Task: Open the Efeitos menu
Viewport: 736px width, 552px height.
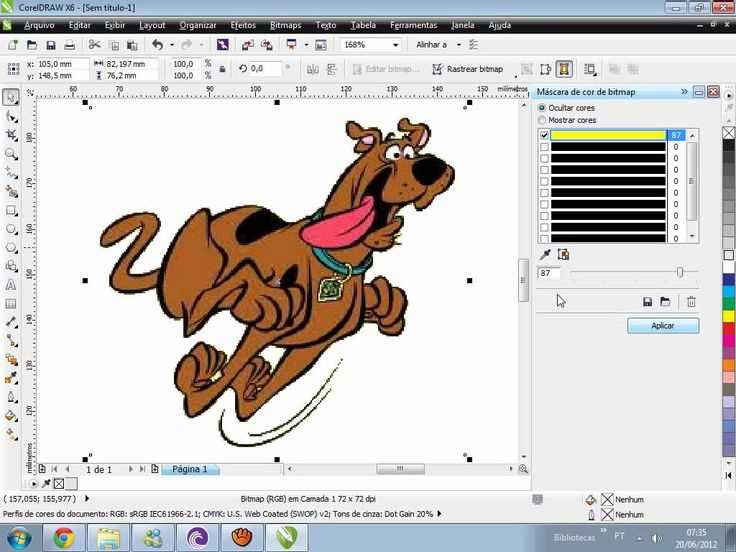Action: pos(243,25)
